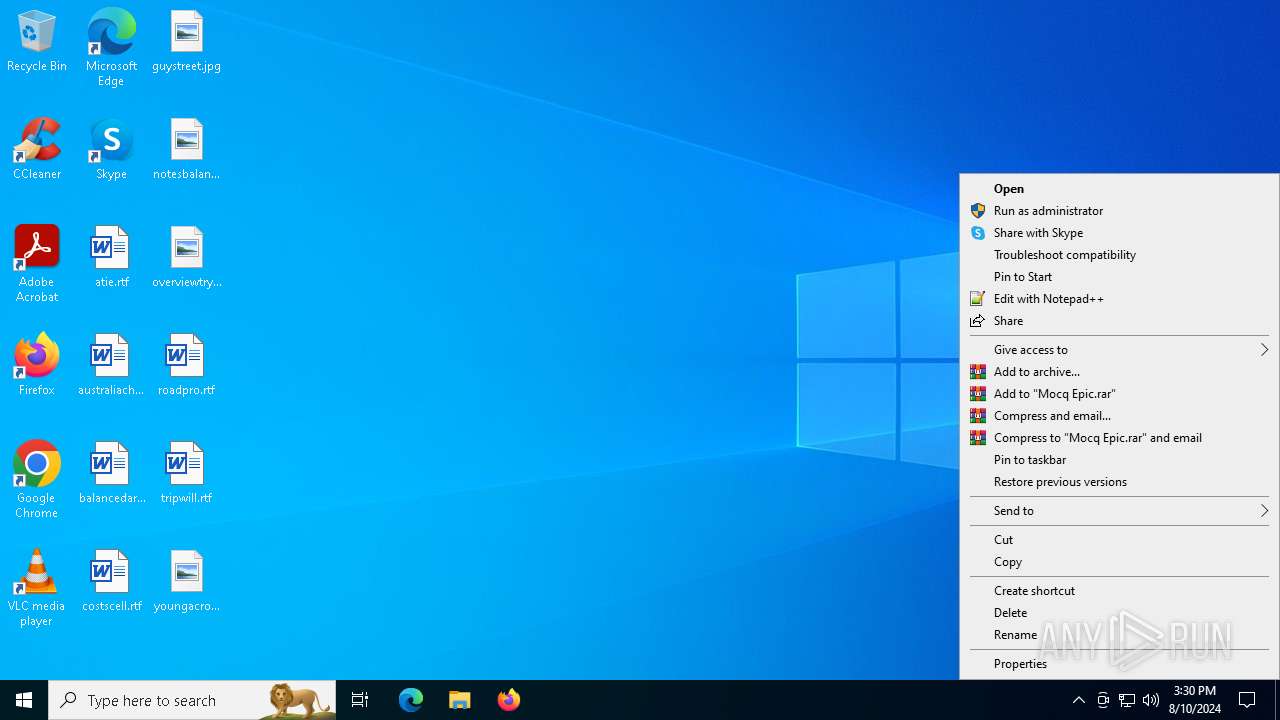Show hidden system tray icons
This screenshot has height=720, width=1280.
(x=1078, y=700)
